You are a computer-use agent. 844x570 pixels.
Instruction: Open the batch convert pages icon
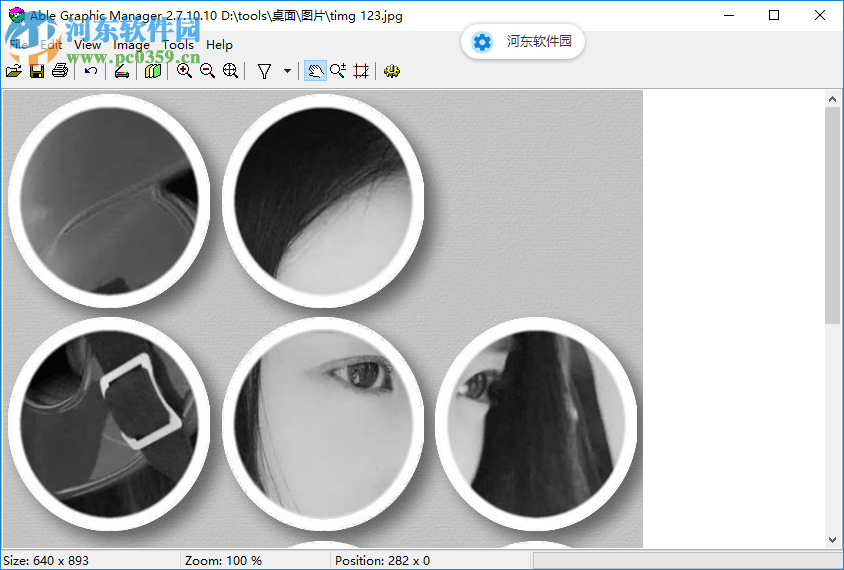point(153,71)
